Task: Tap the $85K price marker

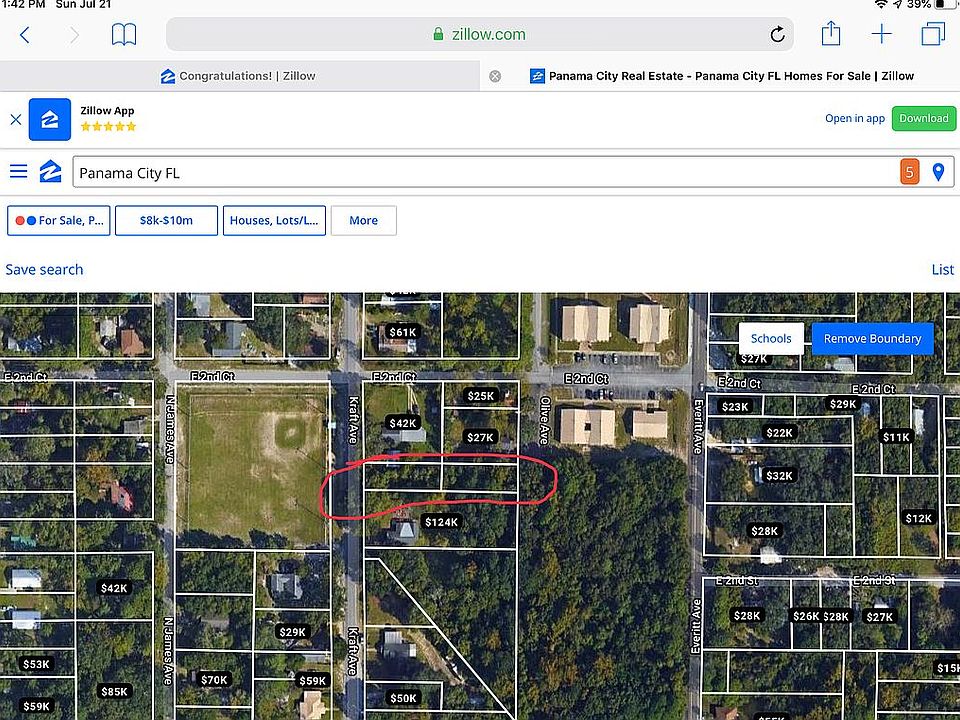Action: coord(114,691)
